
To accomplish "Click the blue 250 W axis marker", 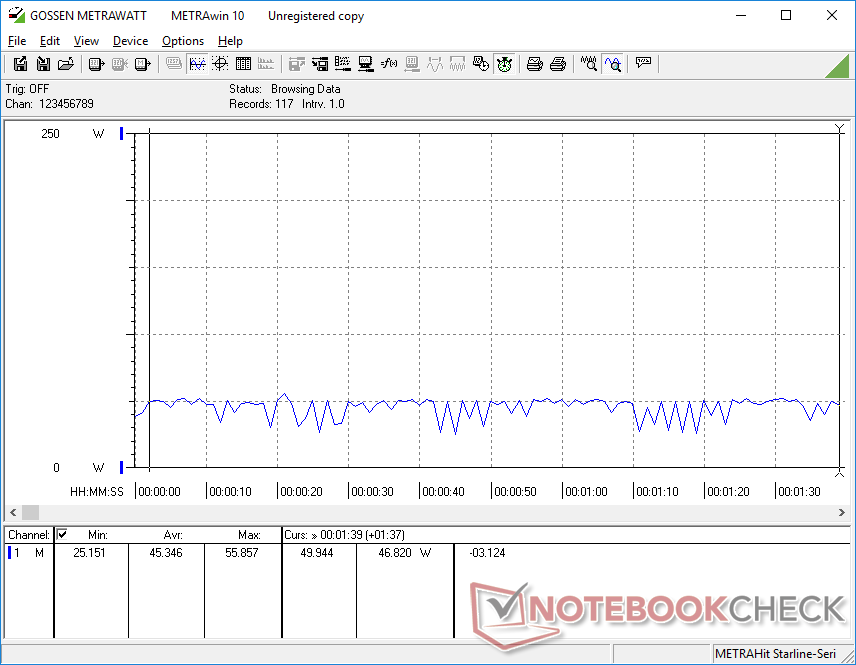I will pyautogui.click(x=122, y=133).
